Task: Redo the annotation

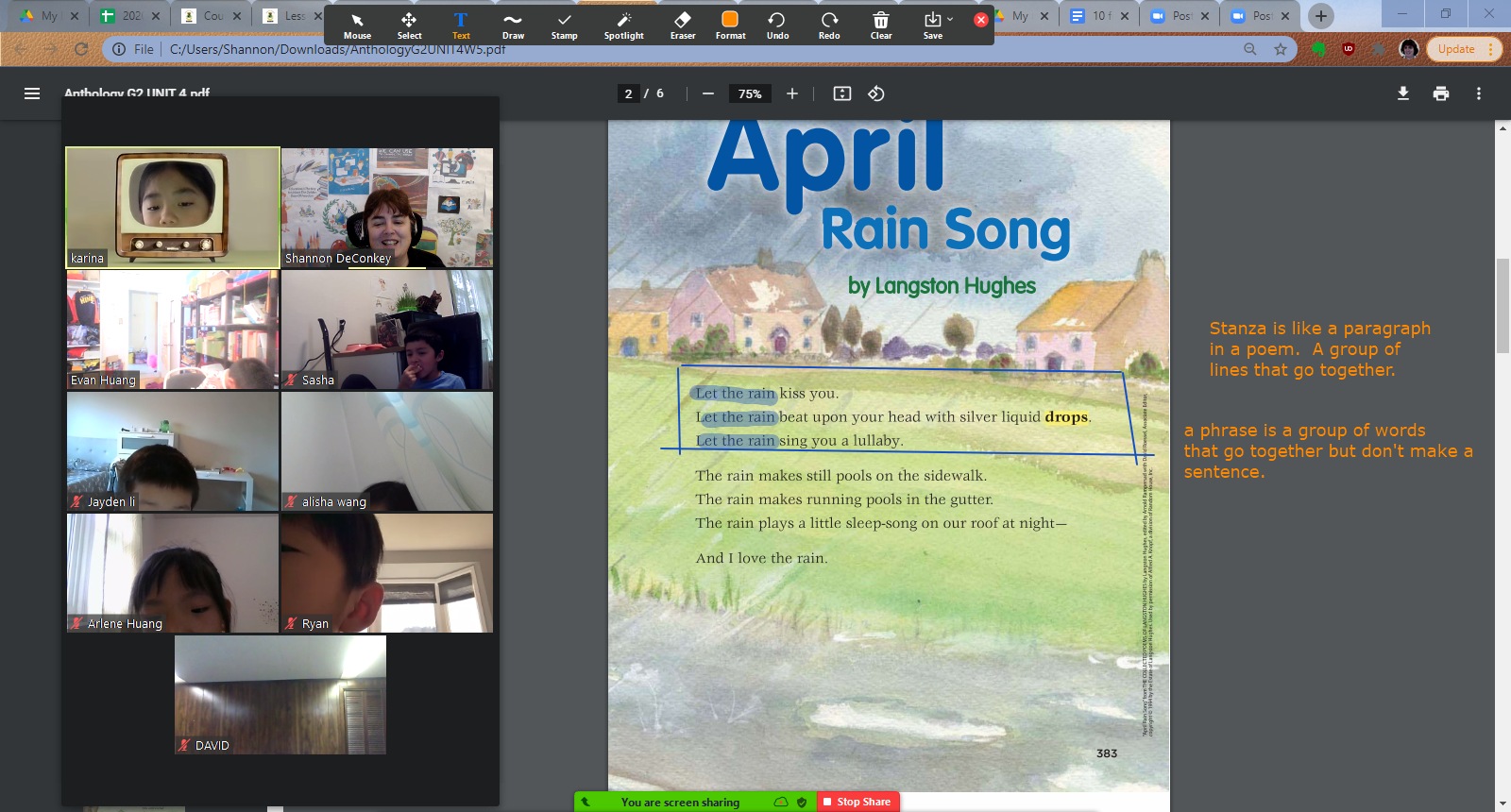Action: coord(829,25)
